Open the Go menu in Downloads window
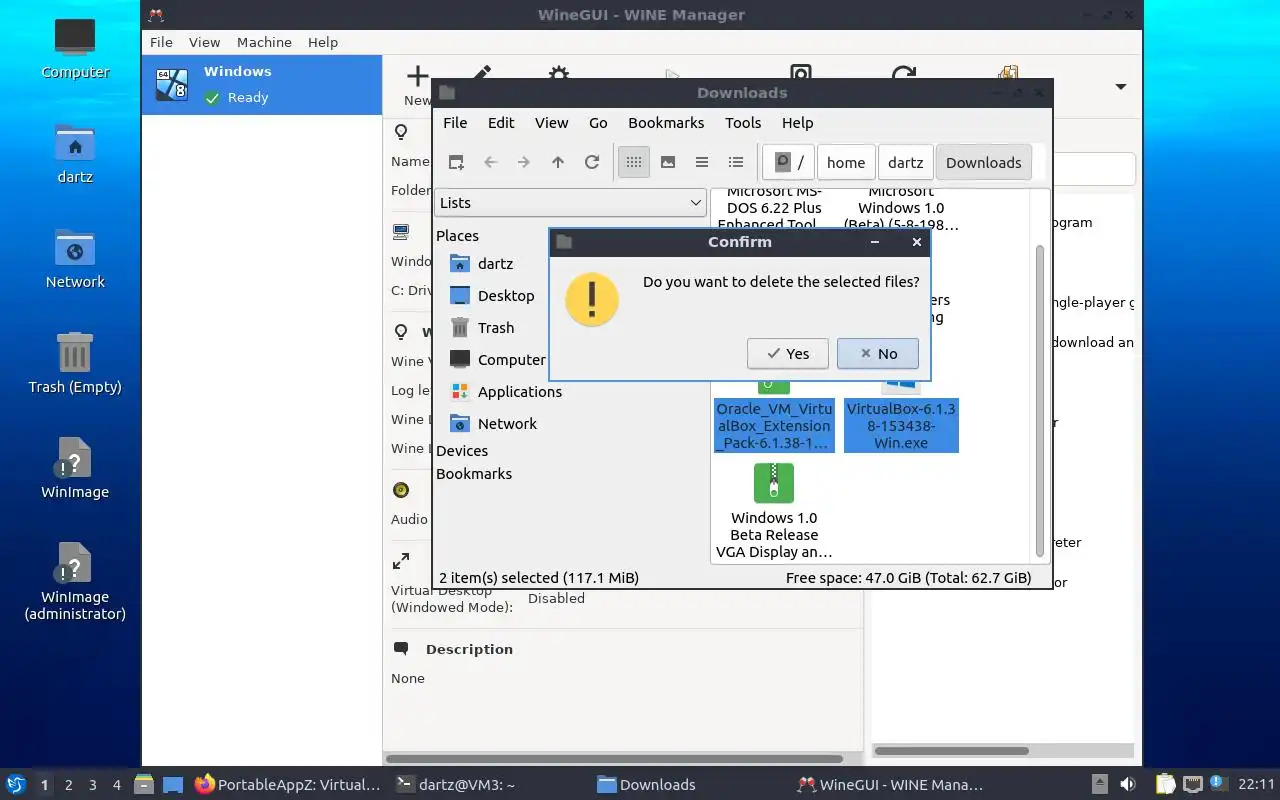1280x800 pixels. coord(598,123)
